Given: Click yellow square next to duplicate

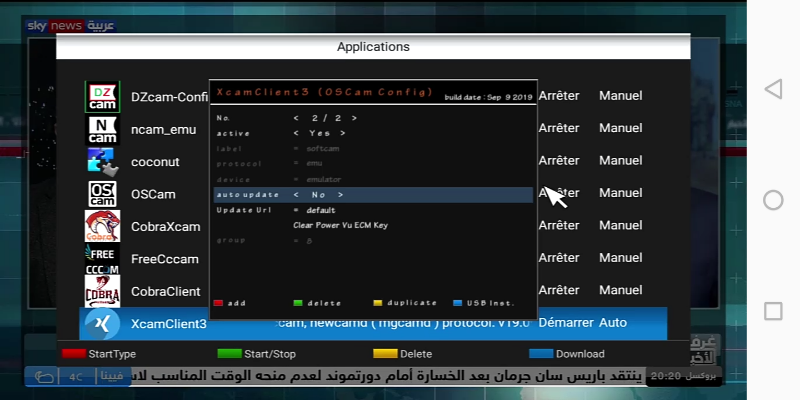Looking at the screenshot, I should [378, 303].
